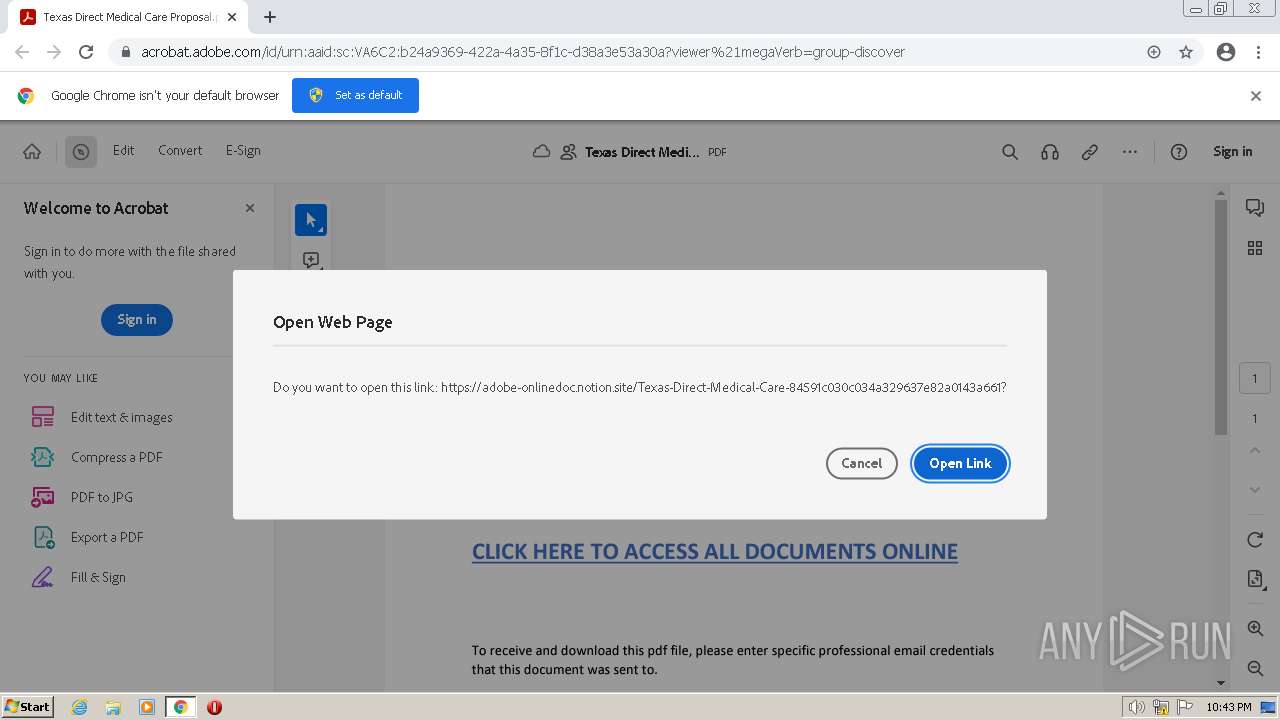Click Sign in in the top bar

1232,152
